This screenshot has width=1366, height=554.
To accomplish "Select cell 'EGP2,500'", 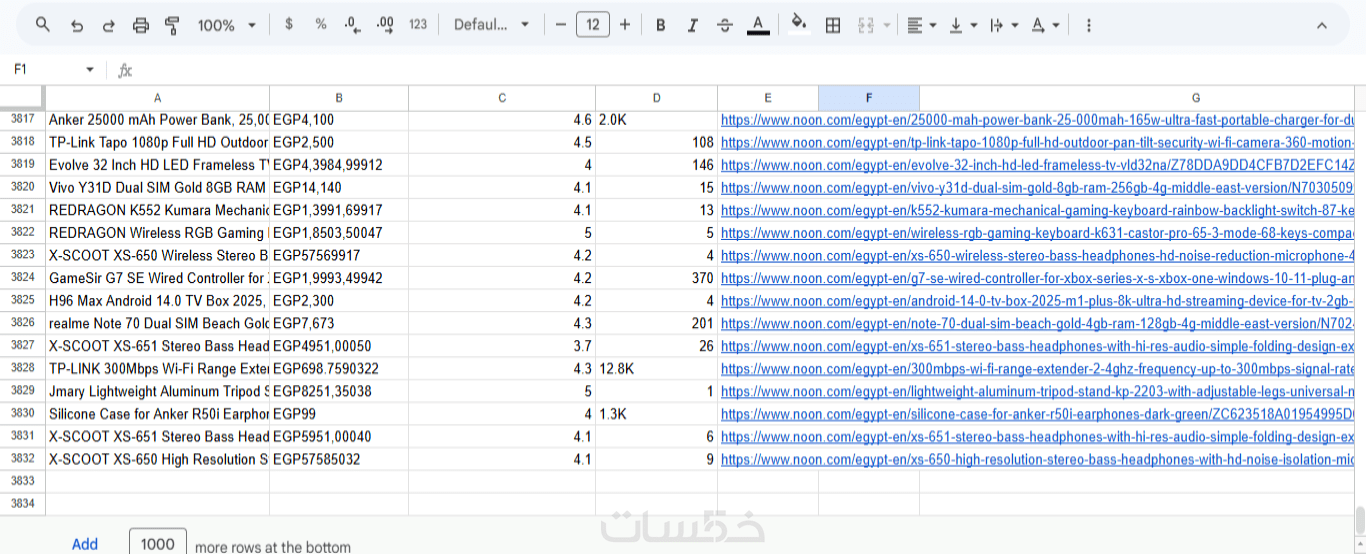I will (x=339, y=142).
